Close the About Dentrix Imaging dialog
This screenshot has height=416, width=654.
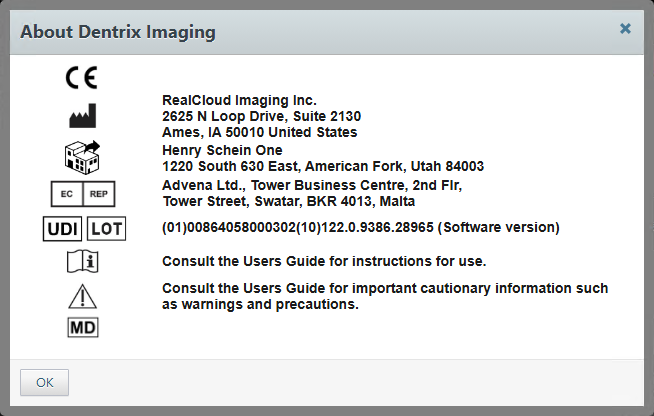625,29
